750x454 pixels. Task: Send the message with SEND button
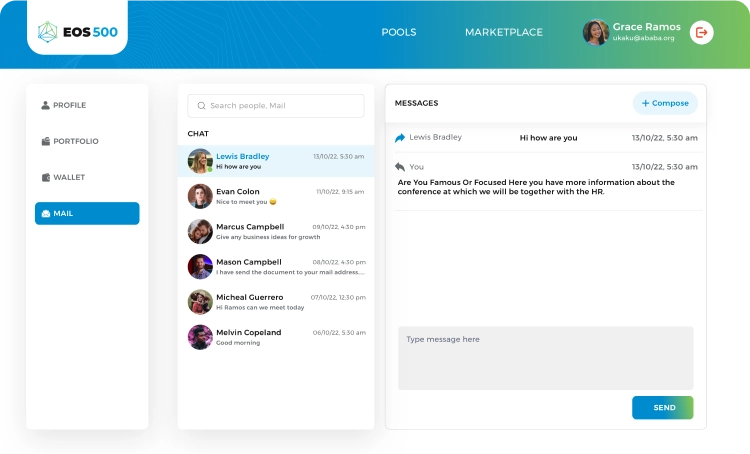(x=662, y=408)
